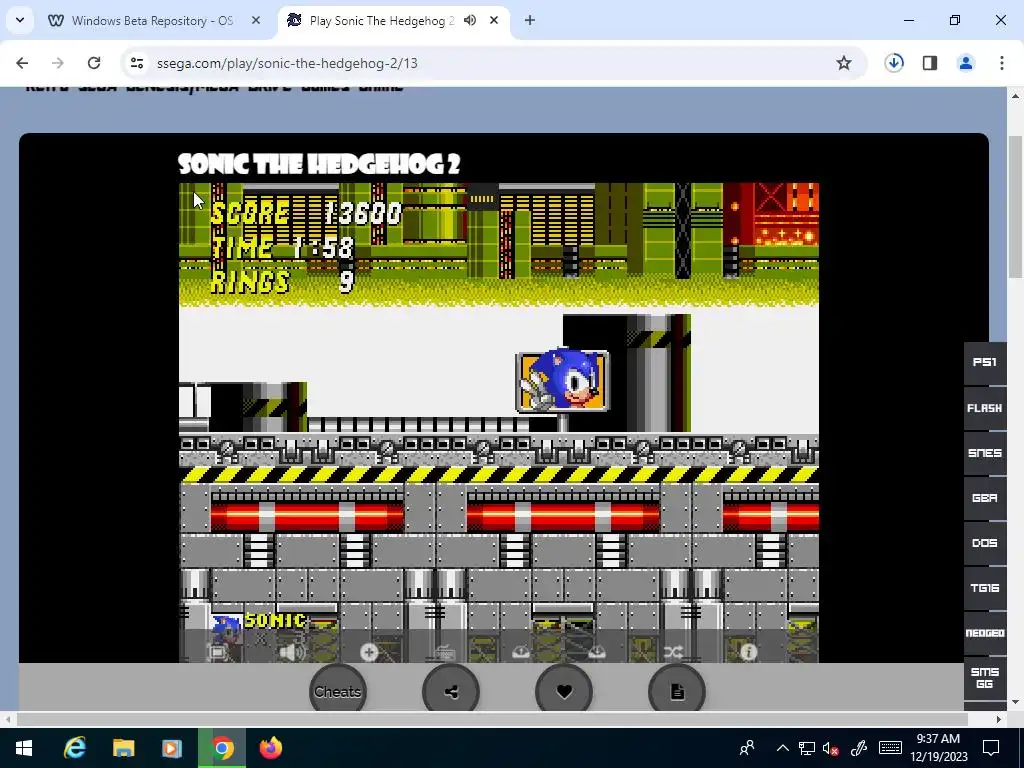Click the gamepad plus icon in emulator toolbar
Viewport: 1024px width, 768px height.
(x=369, y=652)
